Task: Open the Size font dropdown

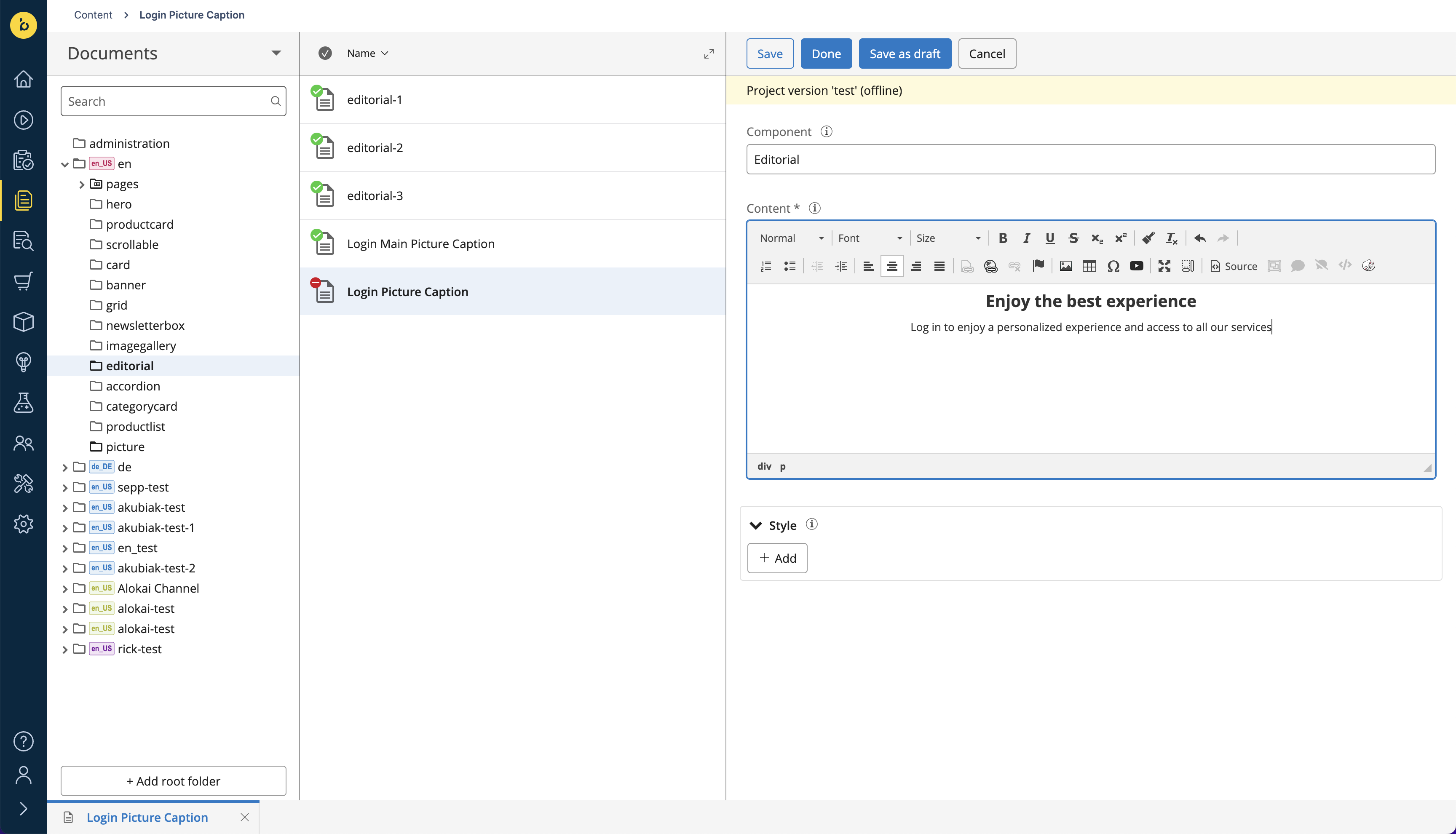Action: coord(948,238)
